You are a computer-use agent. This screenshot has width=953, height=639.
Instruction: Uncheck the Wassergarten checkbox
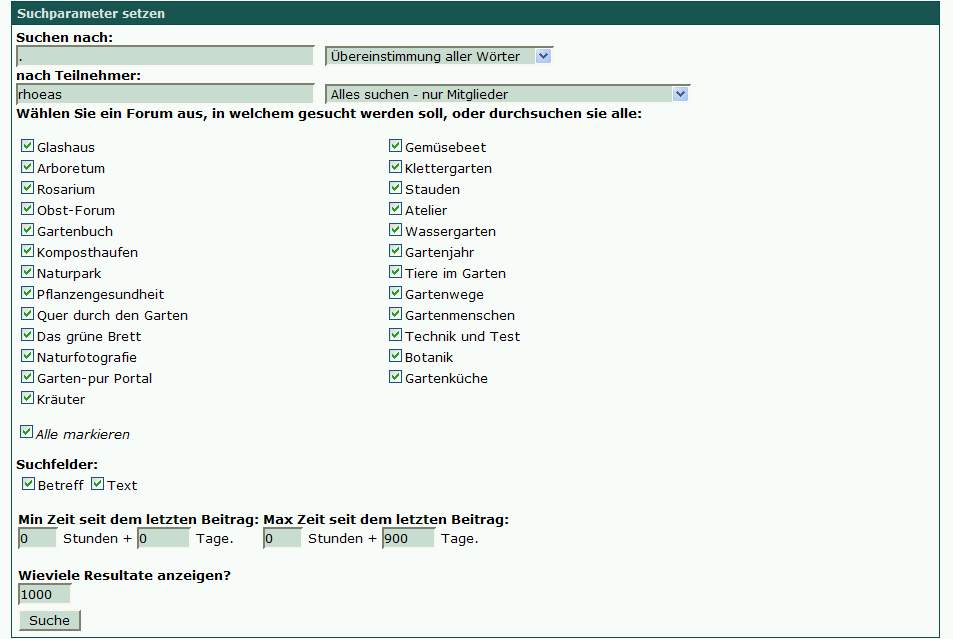coord(396,230)
